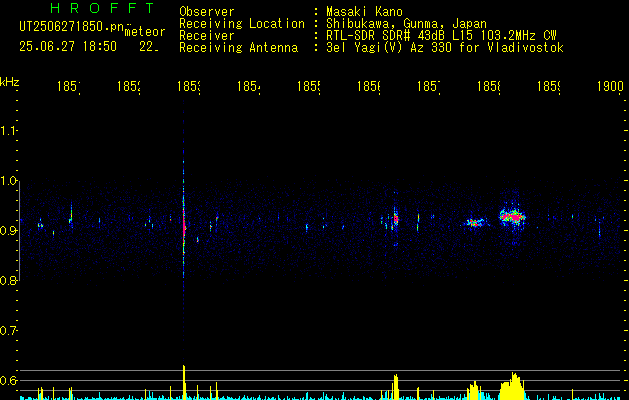This screenshot has height=400, width=629.
Task: Click the "Receiver" field label
Action: click(207, 36)
